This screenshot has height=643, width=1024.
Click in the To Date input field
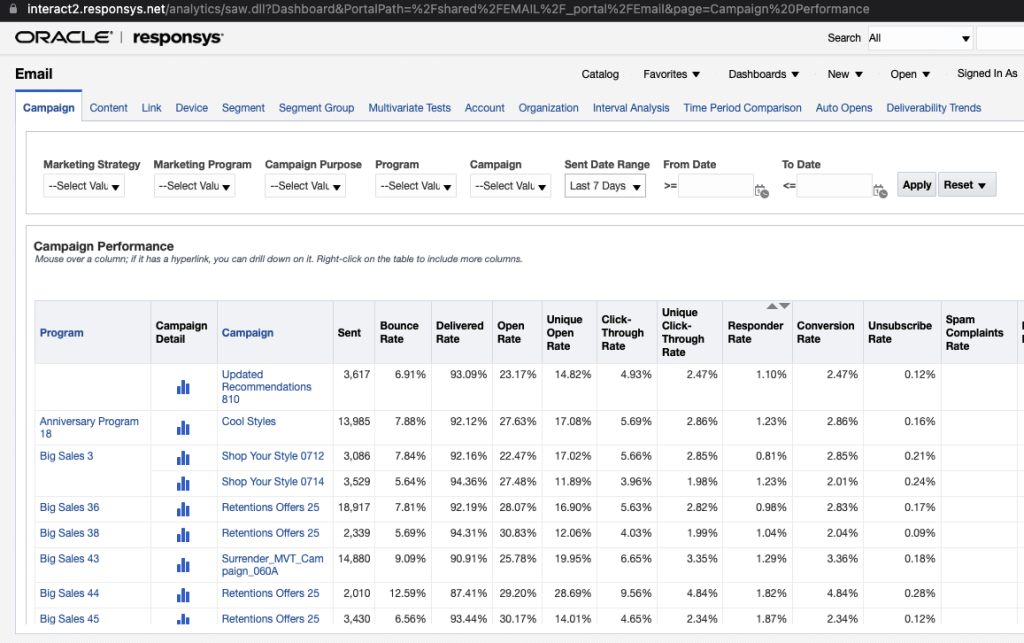(834, 186)
